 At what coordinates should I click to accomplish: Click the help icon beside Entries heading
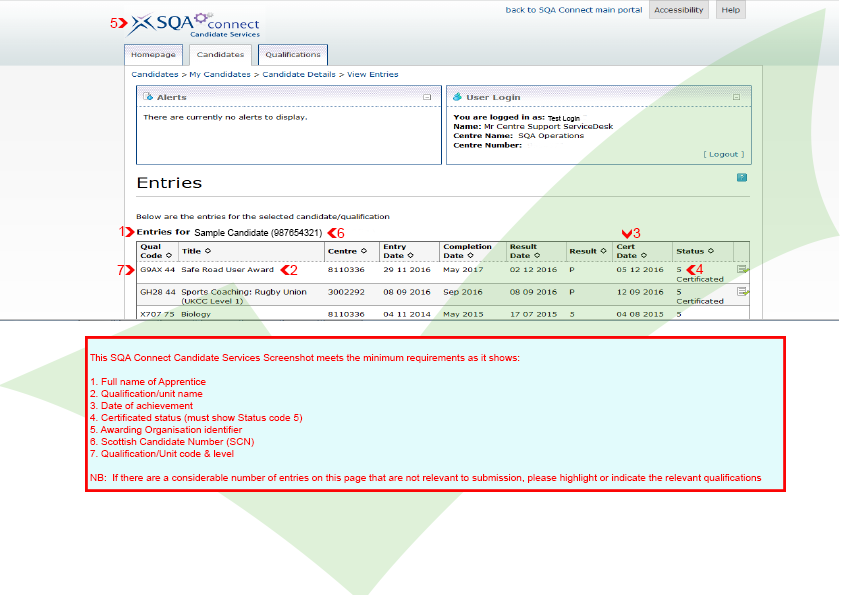[741, 178]
